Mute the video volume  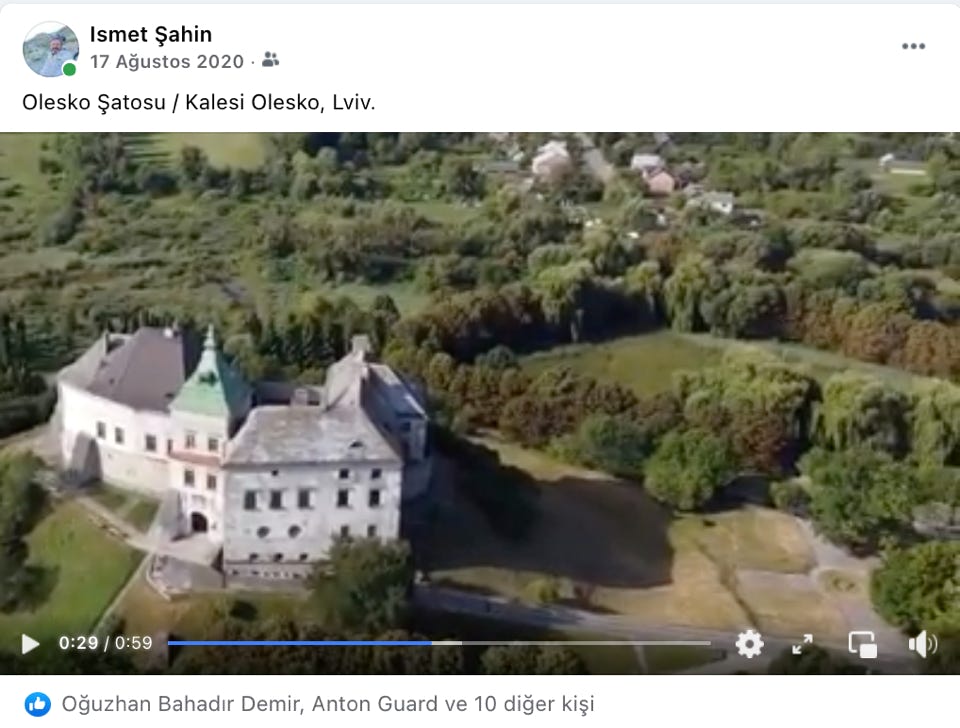point(922,644)
